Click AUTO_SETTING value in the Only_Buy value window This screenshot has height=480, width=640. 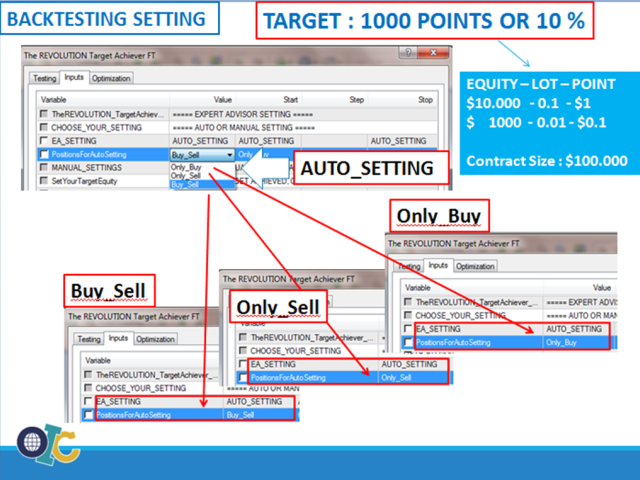574,329
